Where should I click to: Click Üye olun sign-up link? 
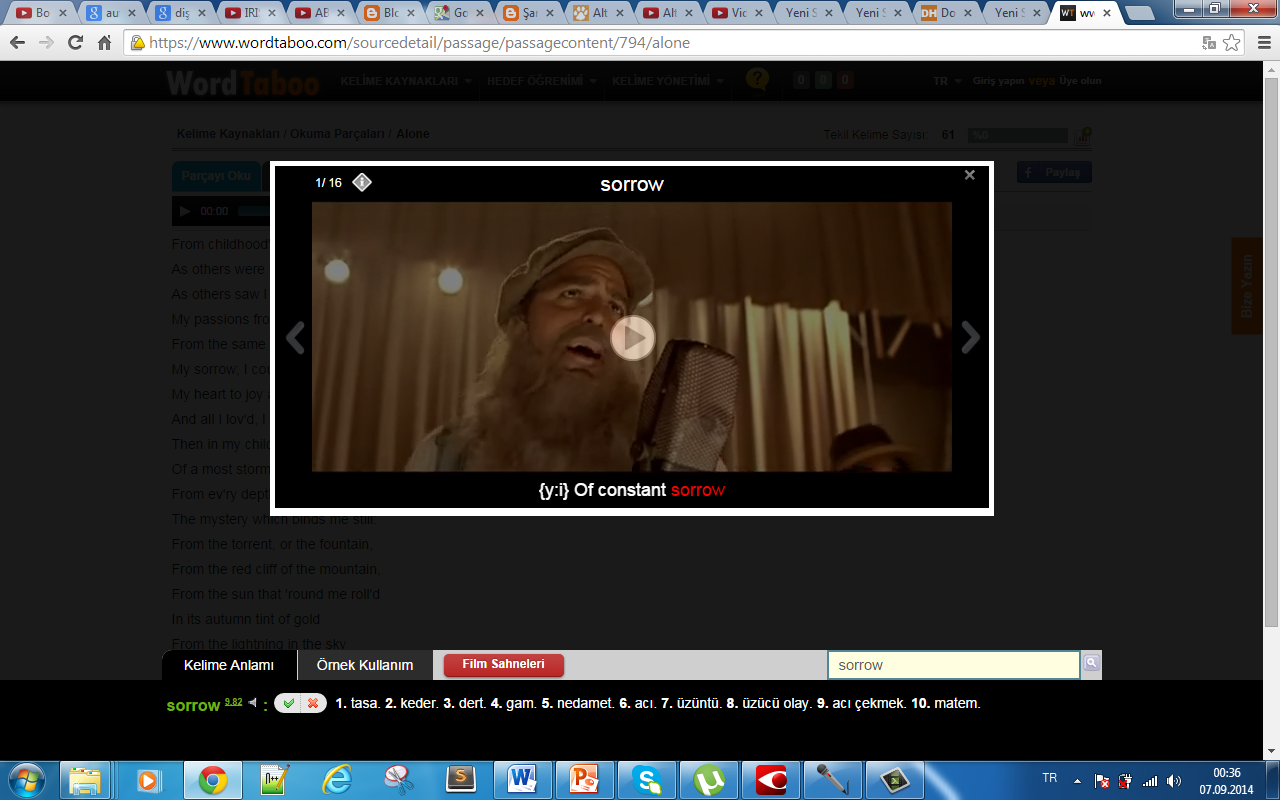pyautogui.click(x=1080, y=81)
